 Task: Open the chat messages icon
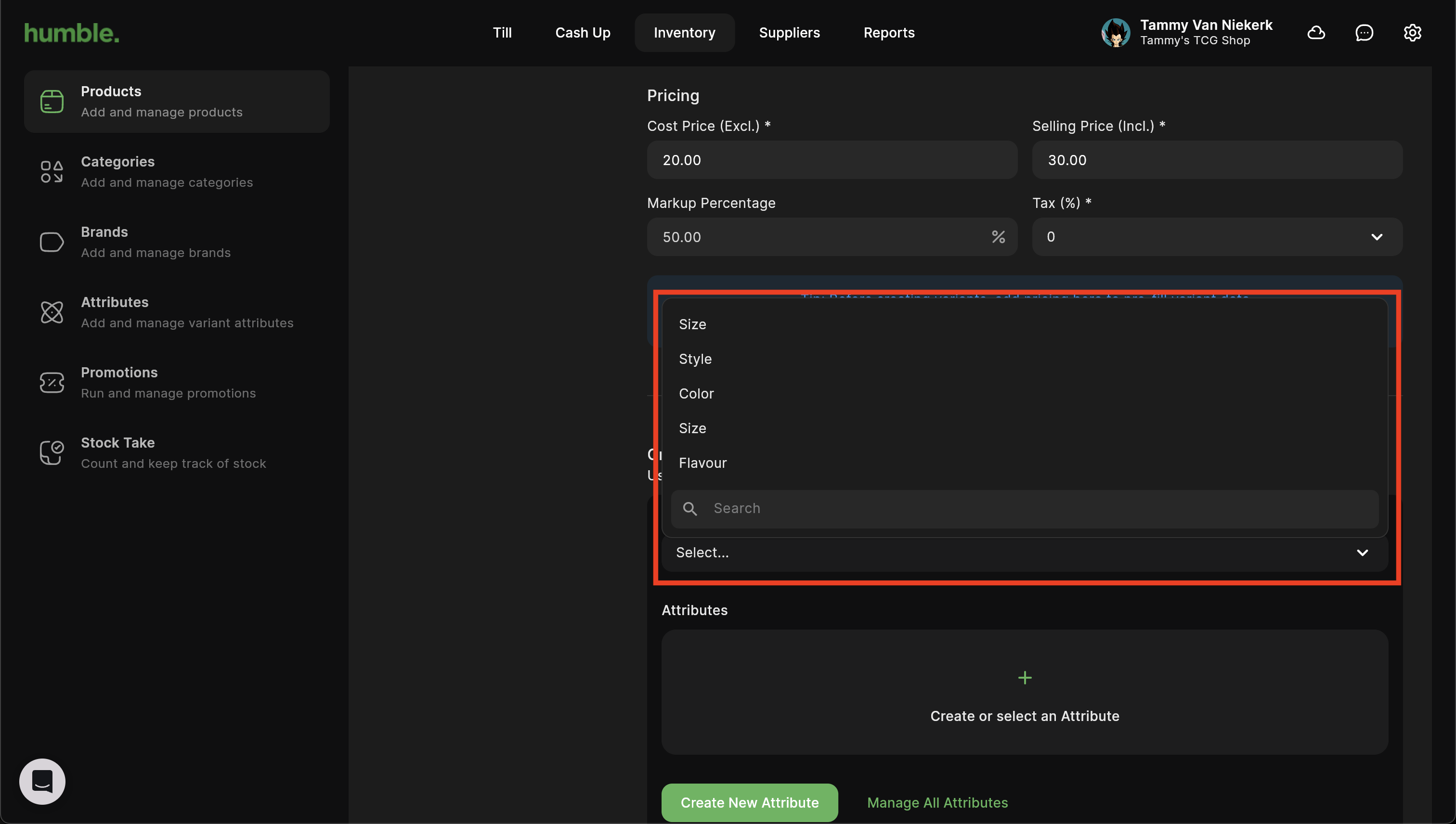pos(1364,33)
